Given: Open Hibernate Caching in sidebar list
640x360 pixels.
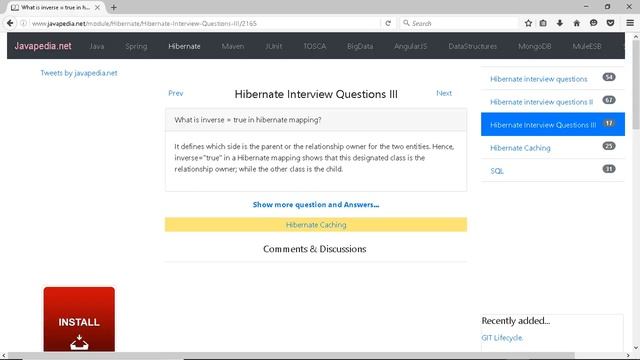Looking at the screenshot, I should 520,148.
